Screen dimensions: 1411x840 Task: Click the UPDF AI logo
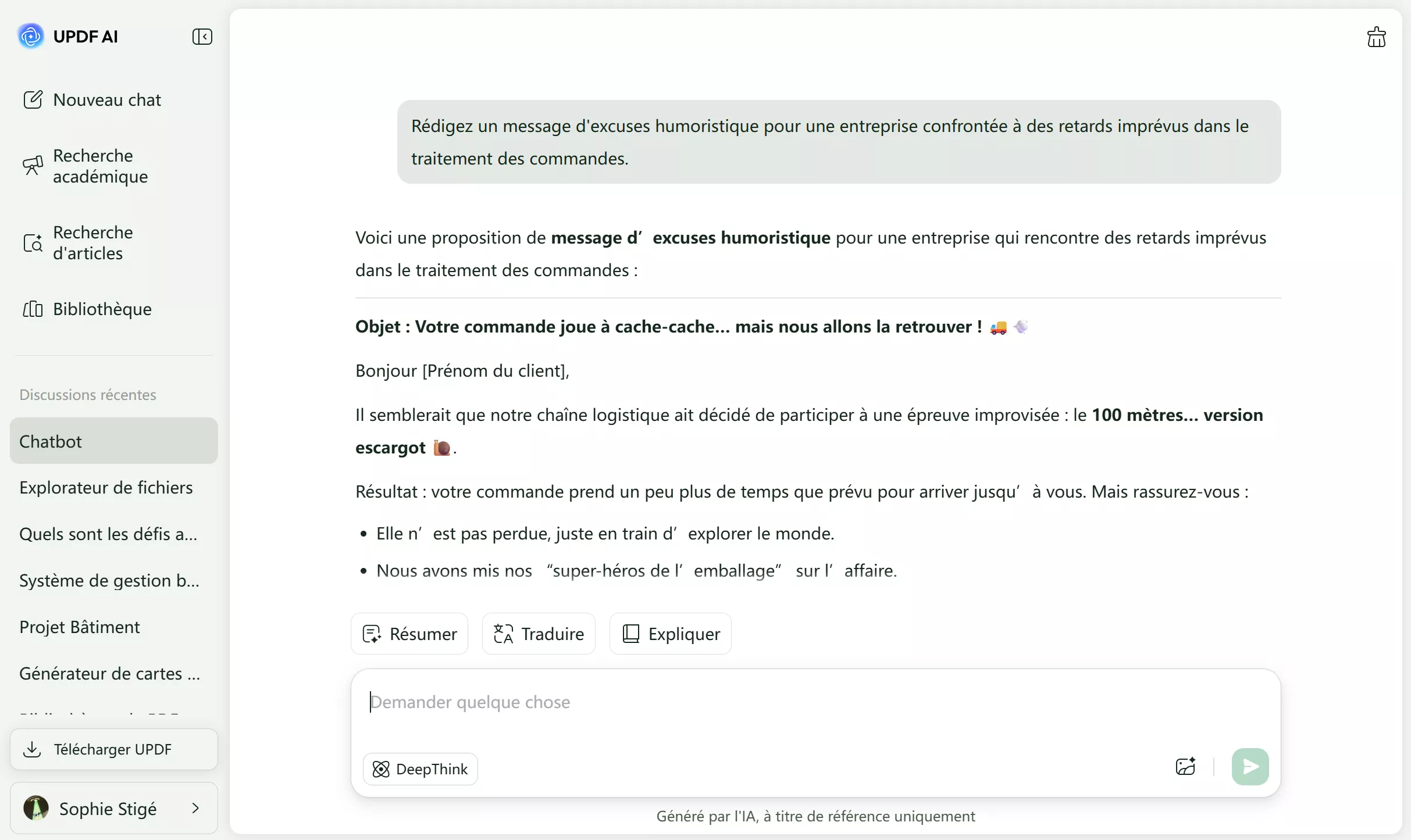31,36
